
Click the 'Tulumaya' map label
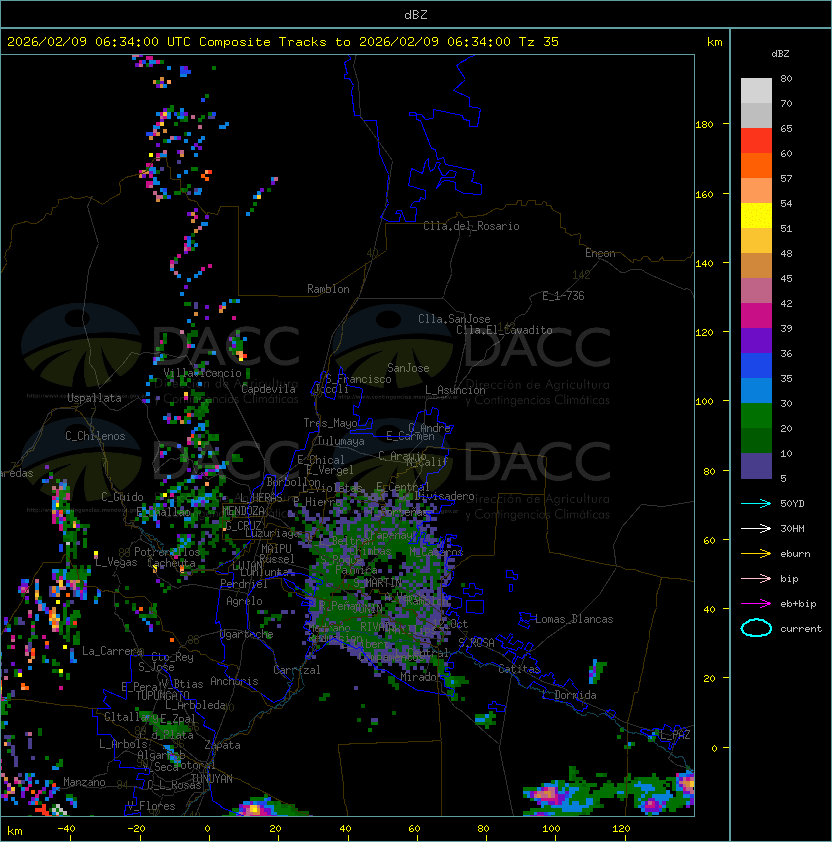point(341,441)
